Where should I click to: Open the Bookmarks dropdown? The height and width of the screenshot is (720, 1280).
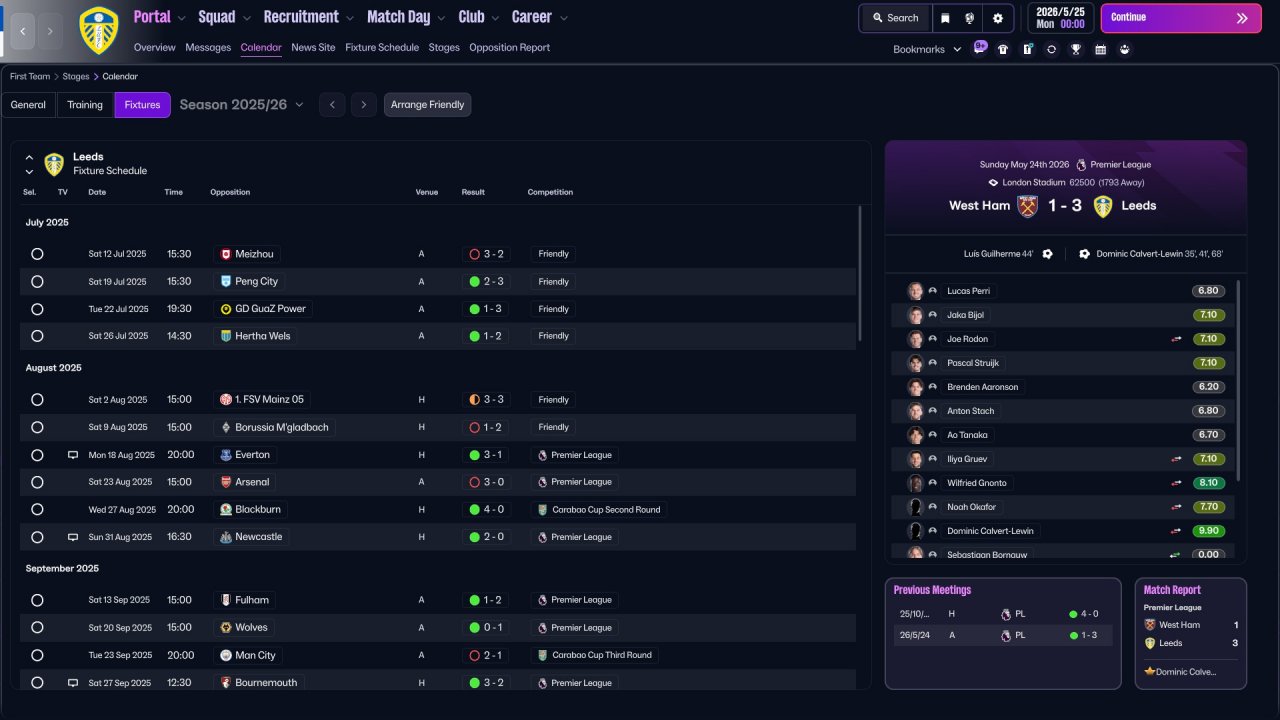(x=927, y=49)
